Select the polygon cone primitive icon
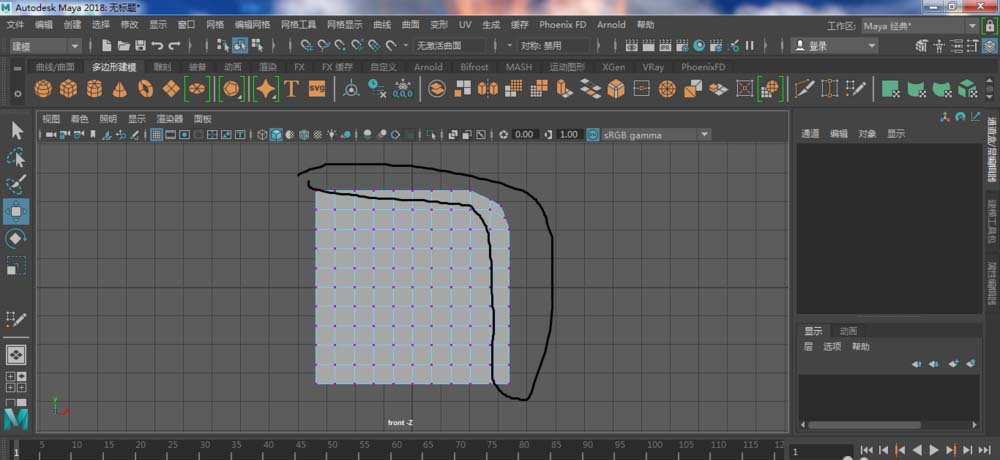 tap(120, 89)
